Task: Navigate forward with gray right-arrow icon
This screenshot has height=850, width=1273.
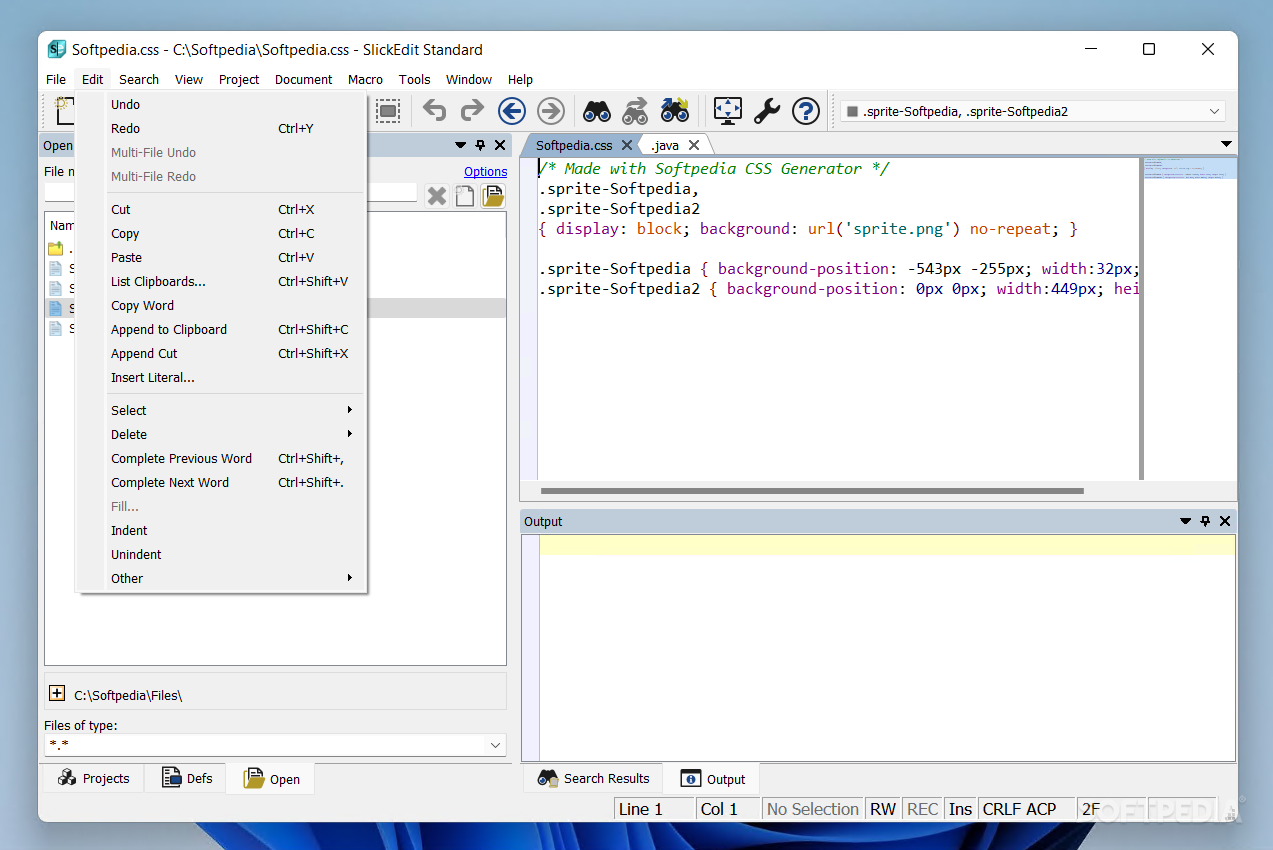Action: (551, 110)
